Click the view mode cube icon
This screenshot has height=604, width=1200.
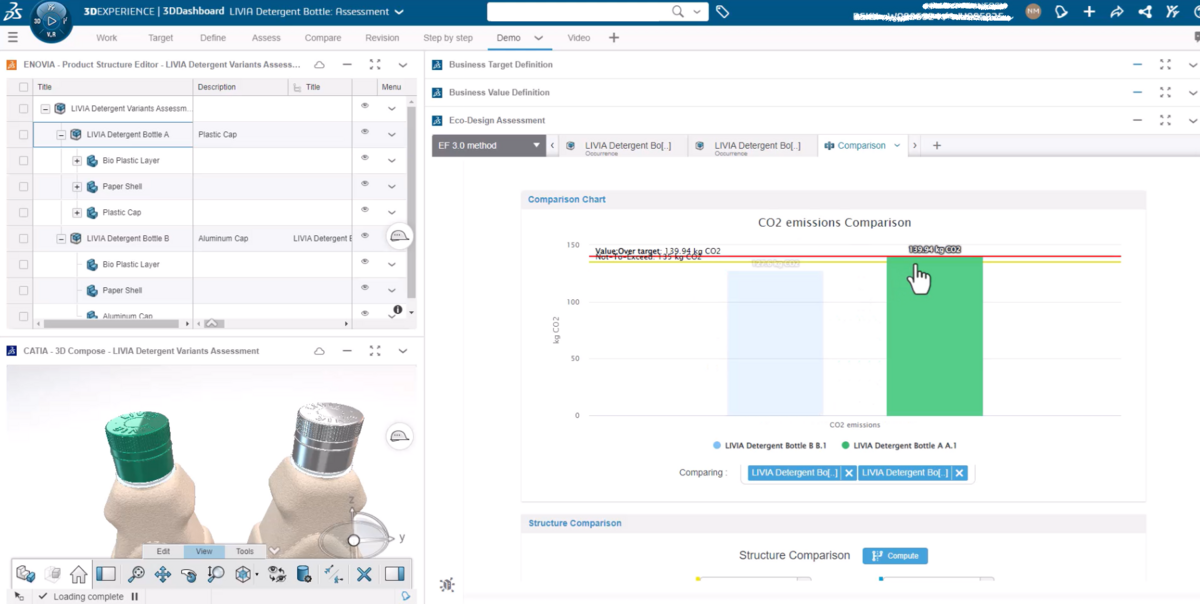click(x=243, y=574)
